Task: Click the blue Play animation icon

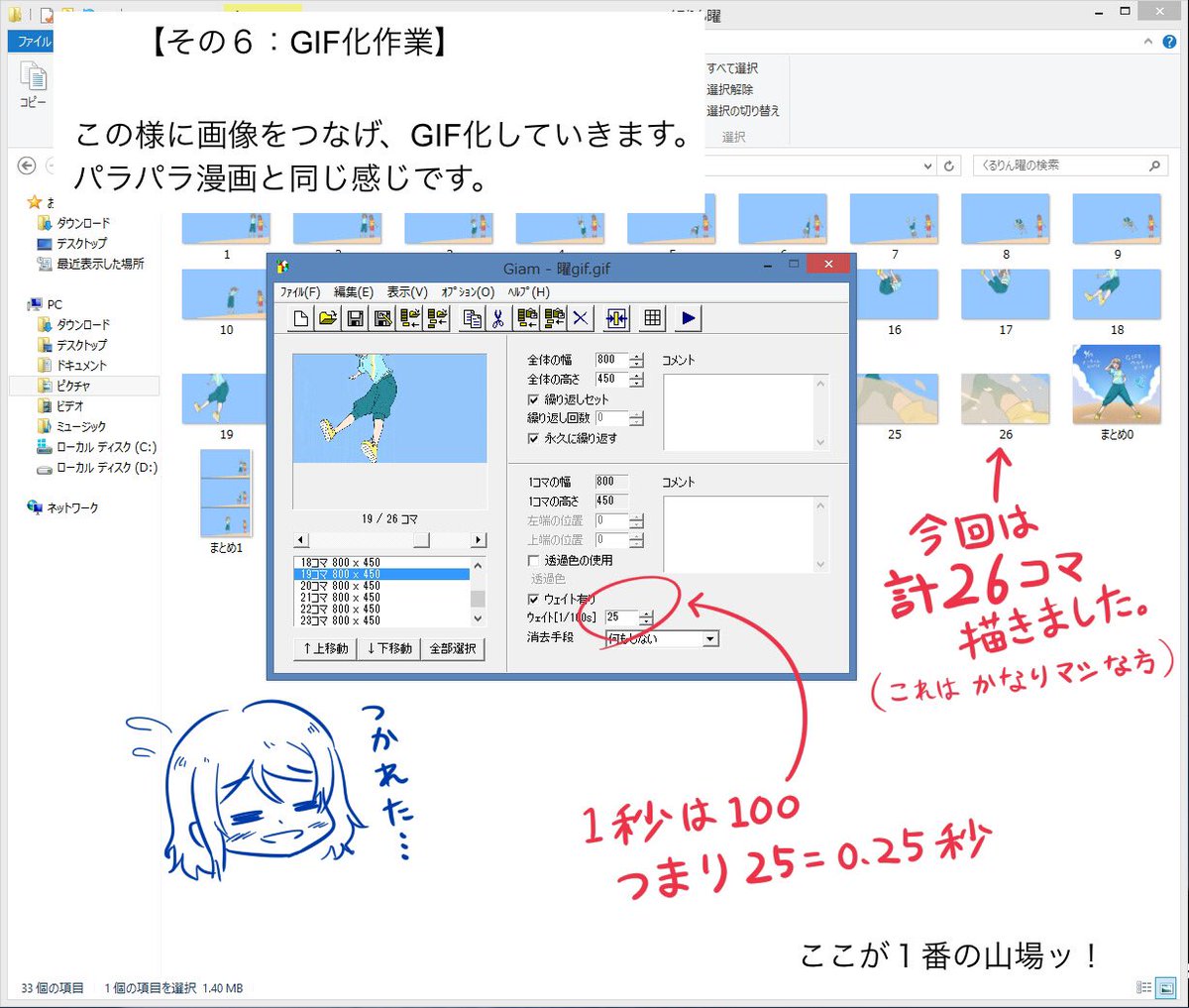Action: tap(688, 318)
